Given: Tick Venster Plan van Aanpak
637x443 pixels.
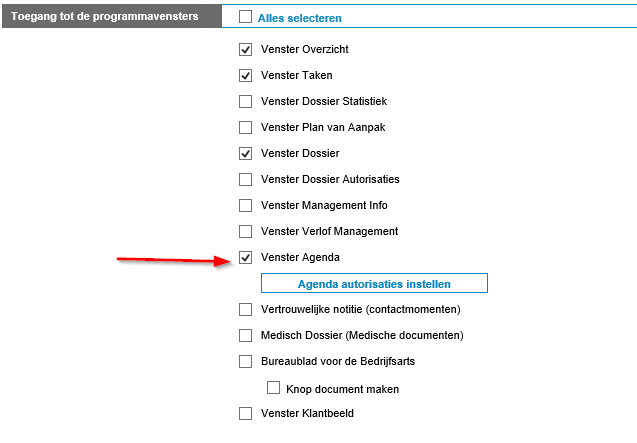Looking at the screenshot, I should [x=245, y=127].
